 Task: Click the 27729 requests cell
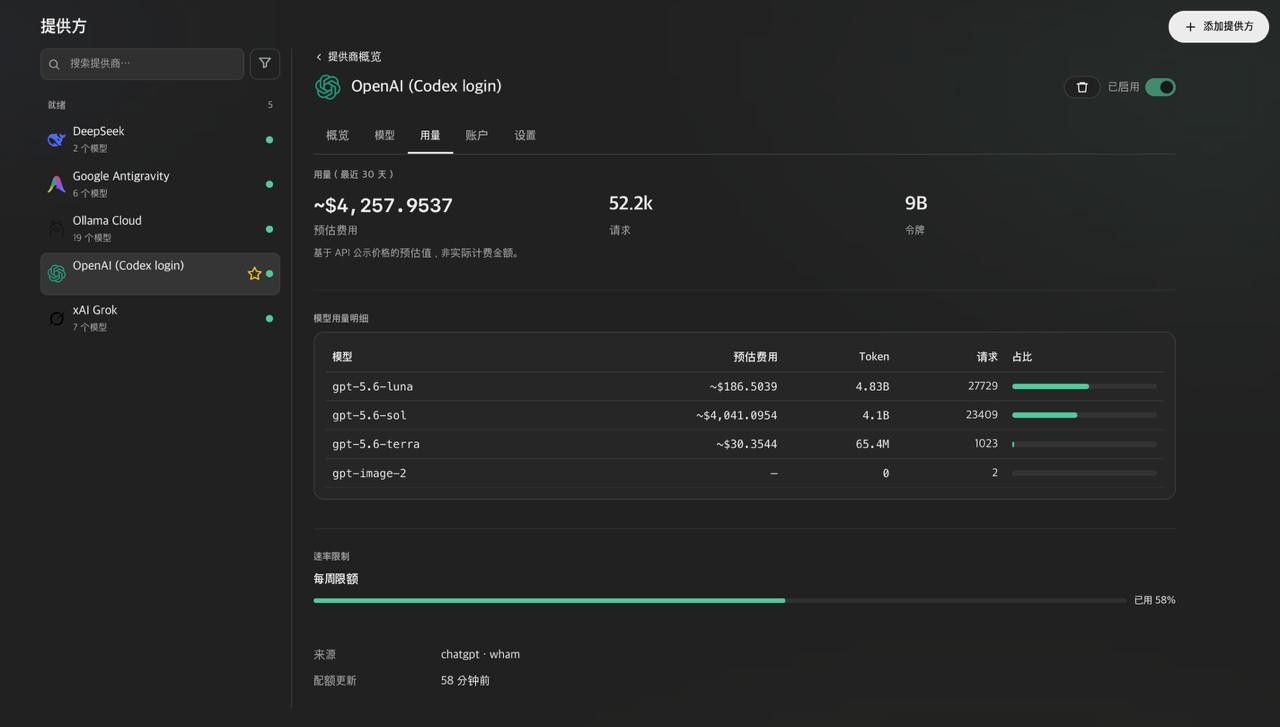983,386
